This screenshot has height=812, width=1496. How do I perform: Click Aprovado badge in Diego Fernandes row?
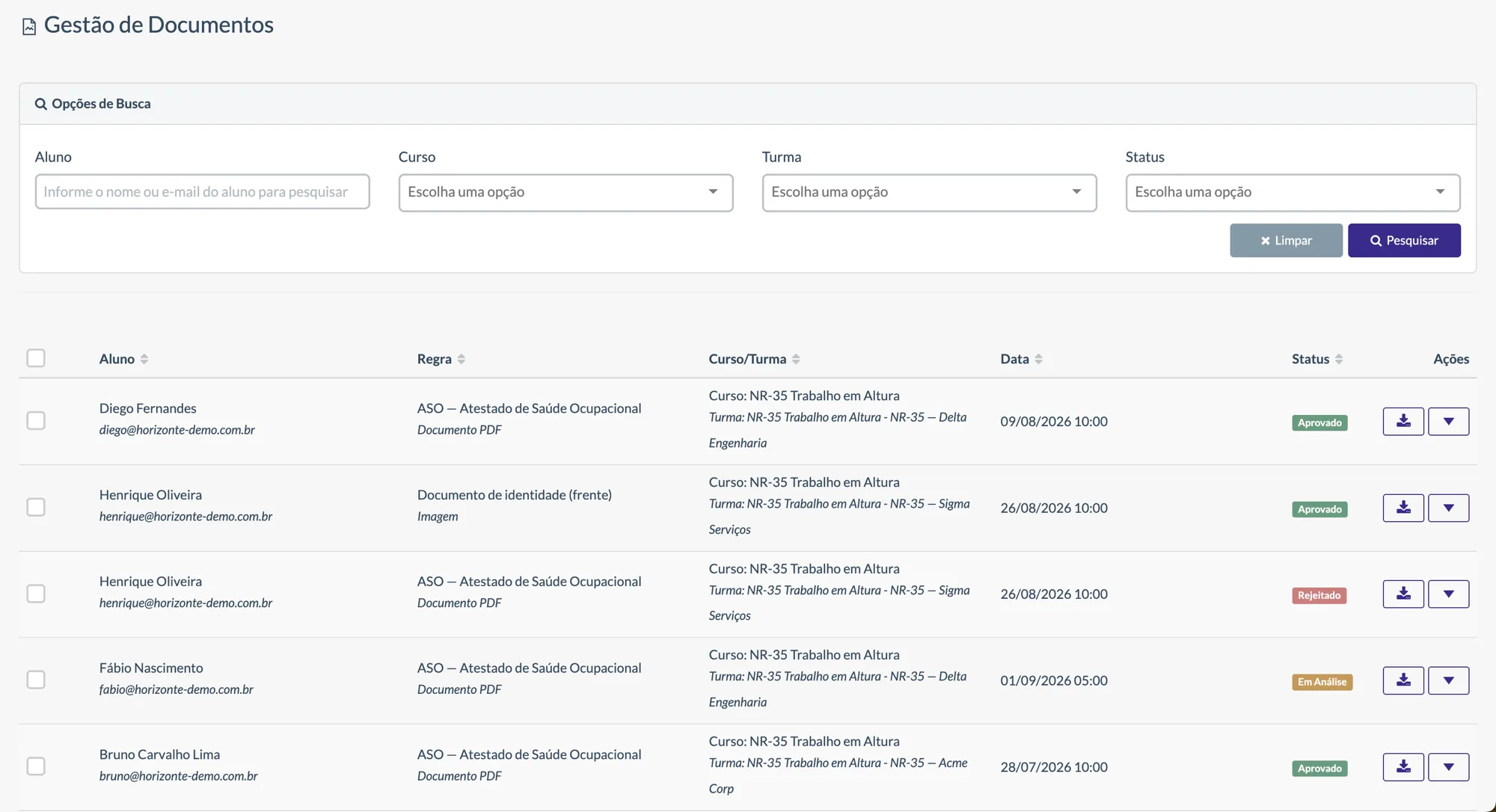coord(1319,422)
